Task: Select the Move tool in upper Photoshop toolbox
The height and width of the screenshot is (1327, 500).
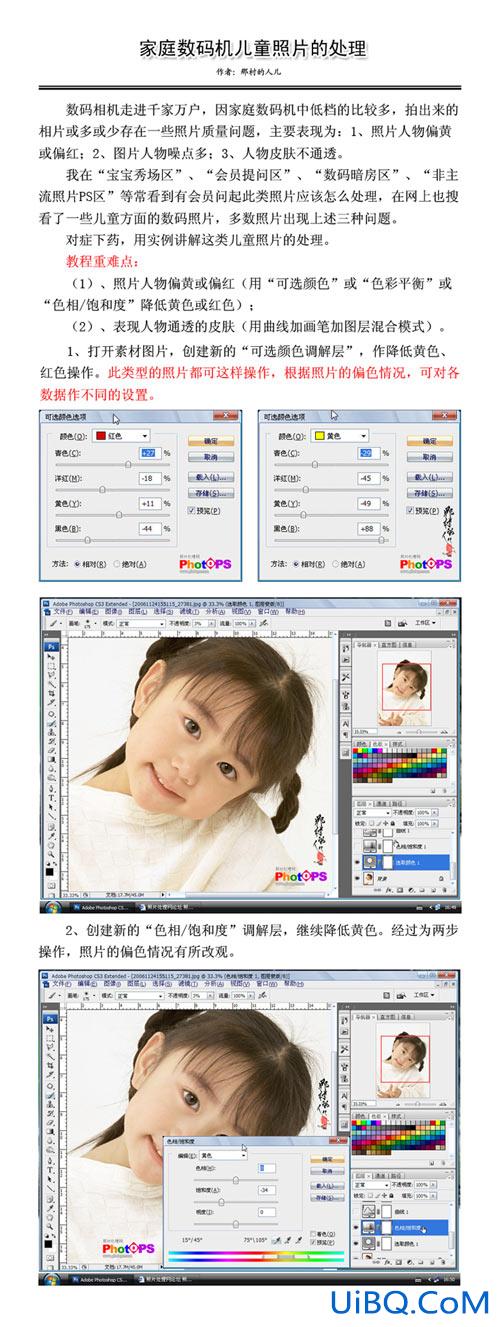Action: 50,657
